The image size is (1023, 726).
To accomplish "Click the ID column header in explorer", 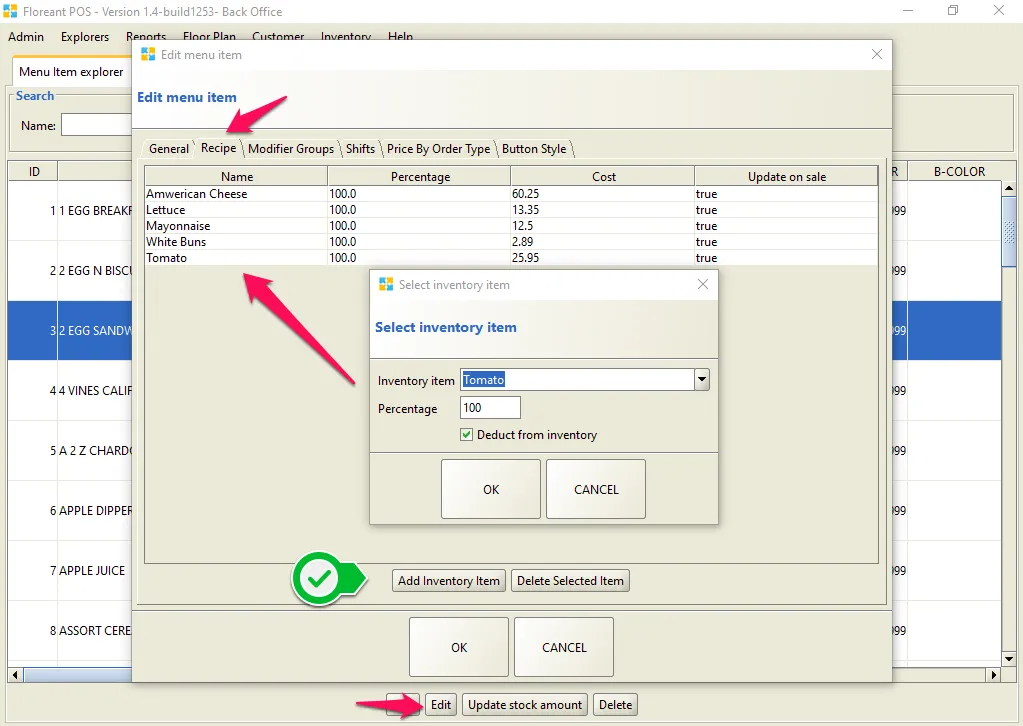I will tap(33, 172).
